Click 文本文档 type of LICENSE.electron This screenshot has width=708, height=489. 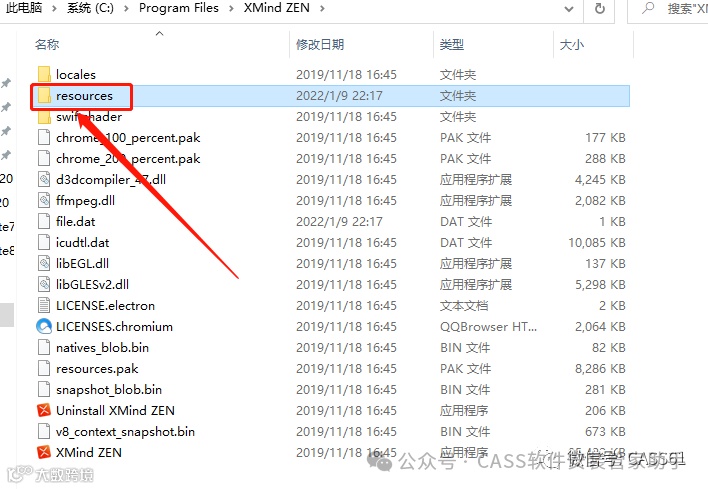coord(464,306)
